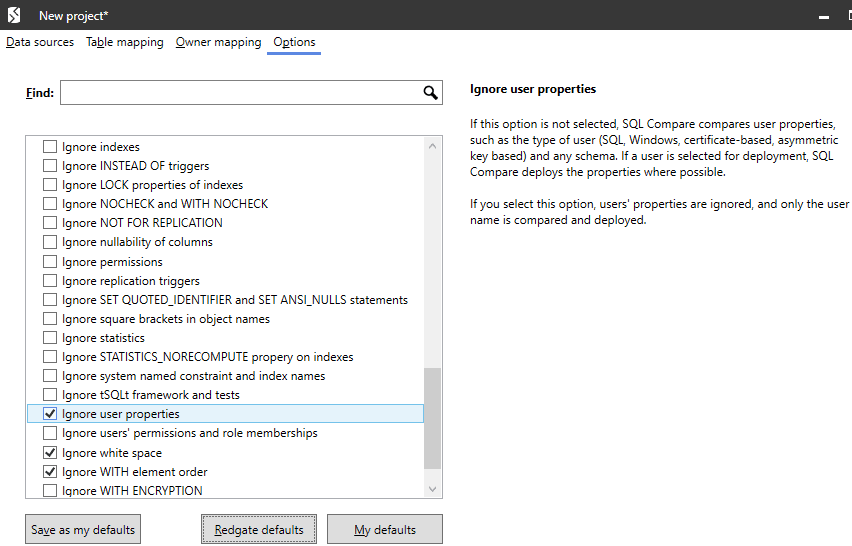Minimize the New project window
This screenshot has width=852, height=546.
824,17
